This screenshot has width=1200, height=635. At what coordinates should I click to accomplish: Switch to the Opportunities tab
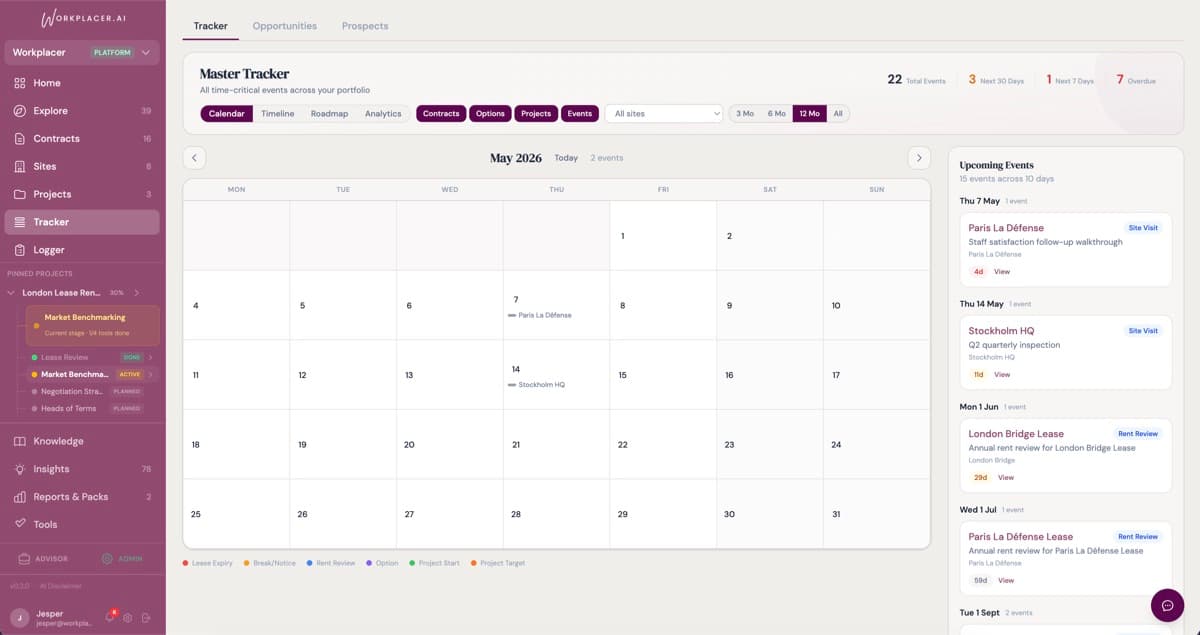pos(285,26)
